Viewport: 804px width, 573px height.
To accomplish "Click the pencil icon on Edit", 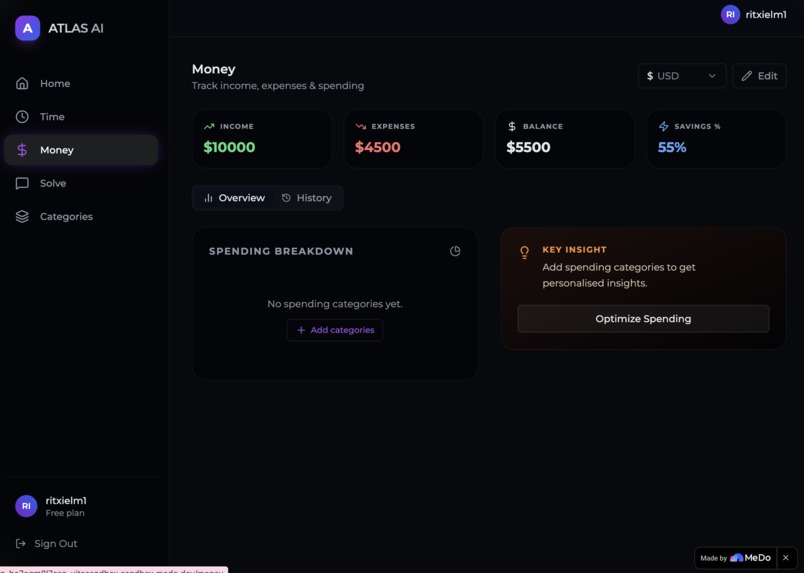I will tap(747, 76).
